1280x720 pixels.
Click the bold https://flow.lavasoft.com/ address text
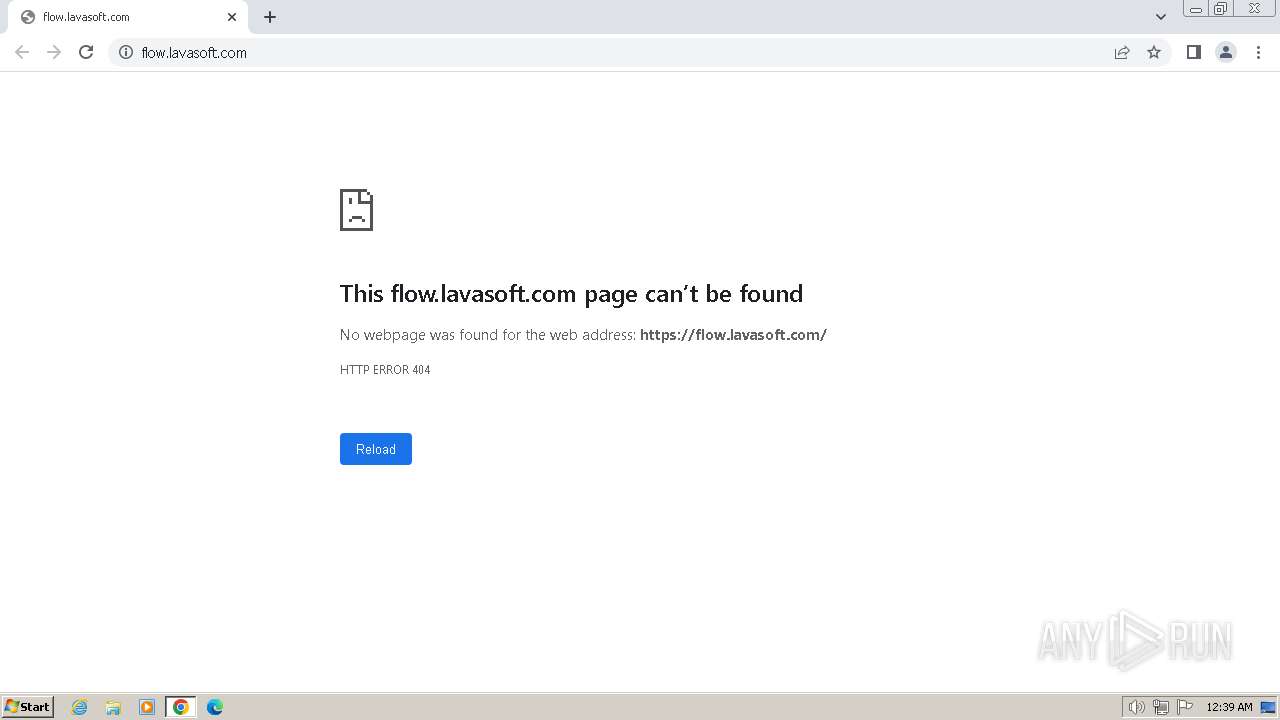[733, 335]
